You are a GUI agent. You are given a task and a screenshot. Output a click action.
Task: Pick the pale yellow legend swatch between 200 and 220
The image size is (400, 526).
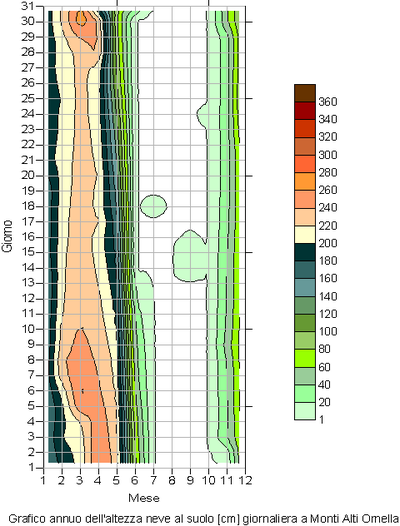click(305, 234)
